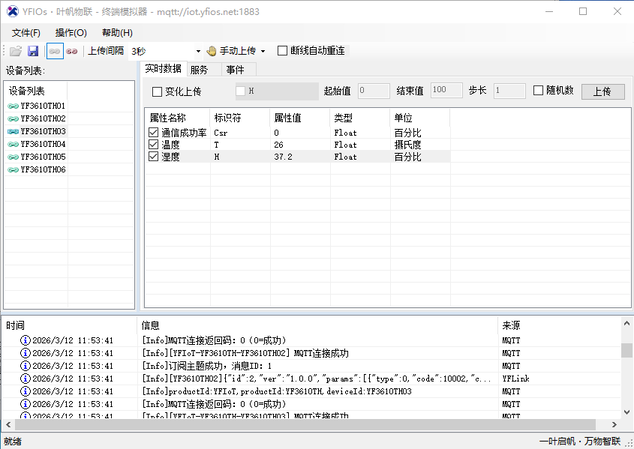The image size is (634, 449).
Task: Click info icon of 订阅主题成功 log row
Action: point(25,366)
